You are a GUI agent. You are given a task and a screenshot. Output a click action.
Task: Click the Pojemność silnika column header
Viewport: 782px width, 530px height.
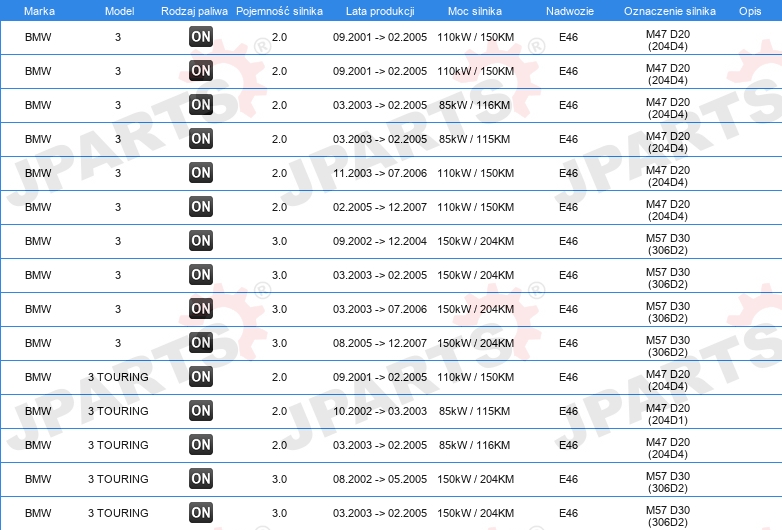click(x=279, y=11)
